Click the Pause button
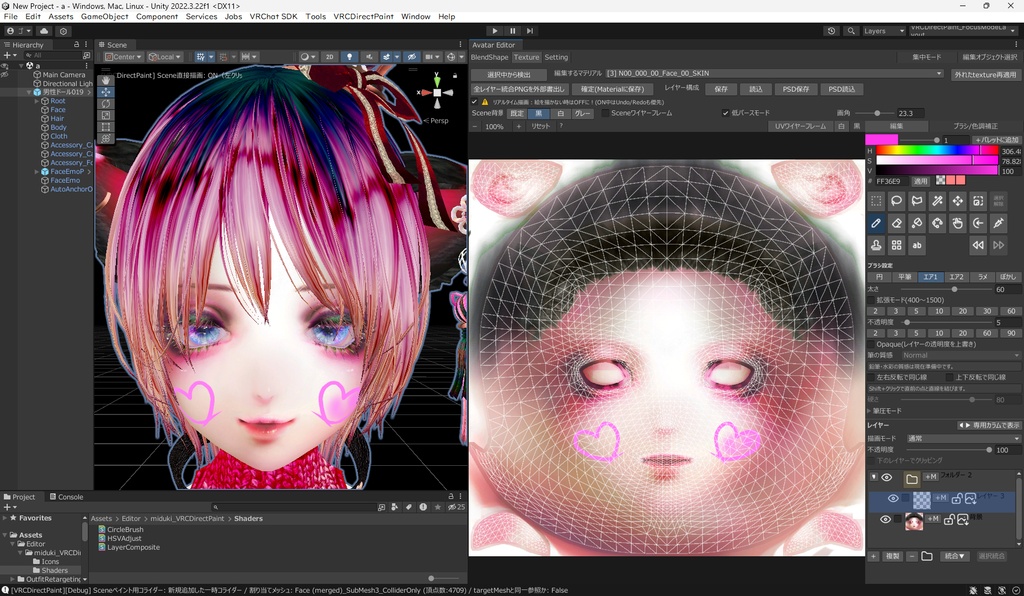Viewport: 1024px width, 596px height. click(x=512, y=31)
